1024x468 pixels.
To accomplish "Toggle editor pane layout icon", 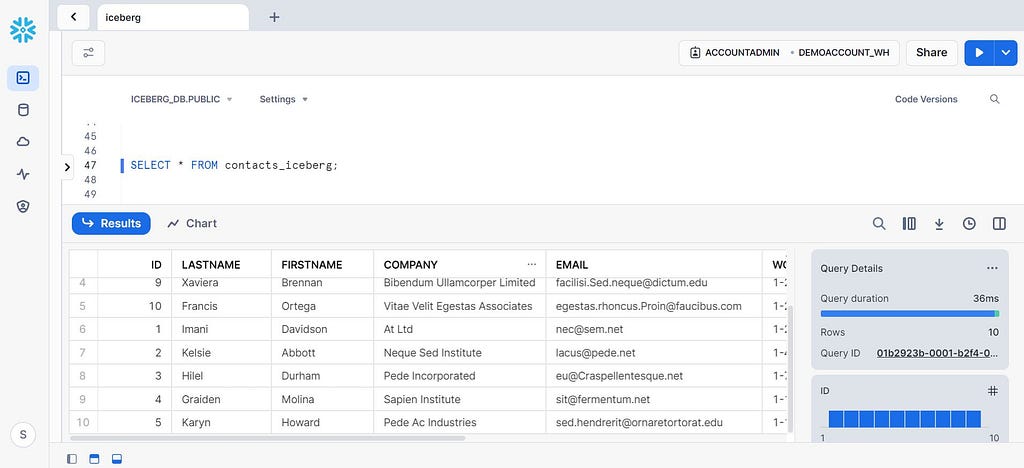I will [x=94, y=459].
